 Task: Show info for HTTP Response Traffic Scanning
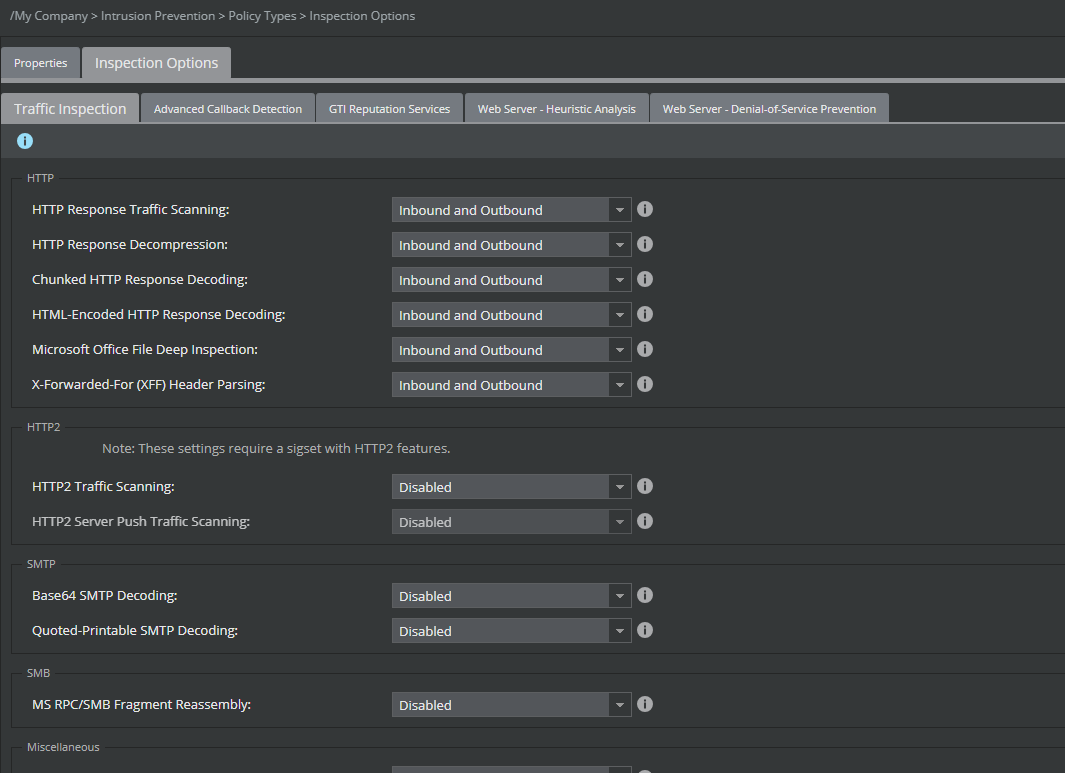pyautogui.click(x=645, y=209)
